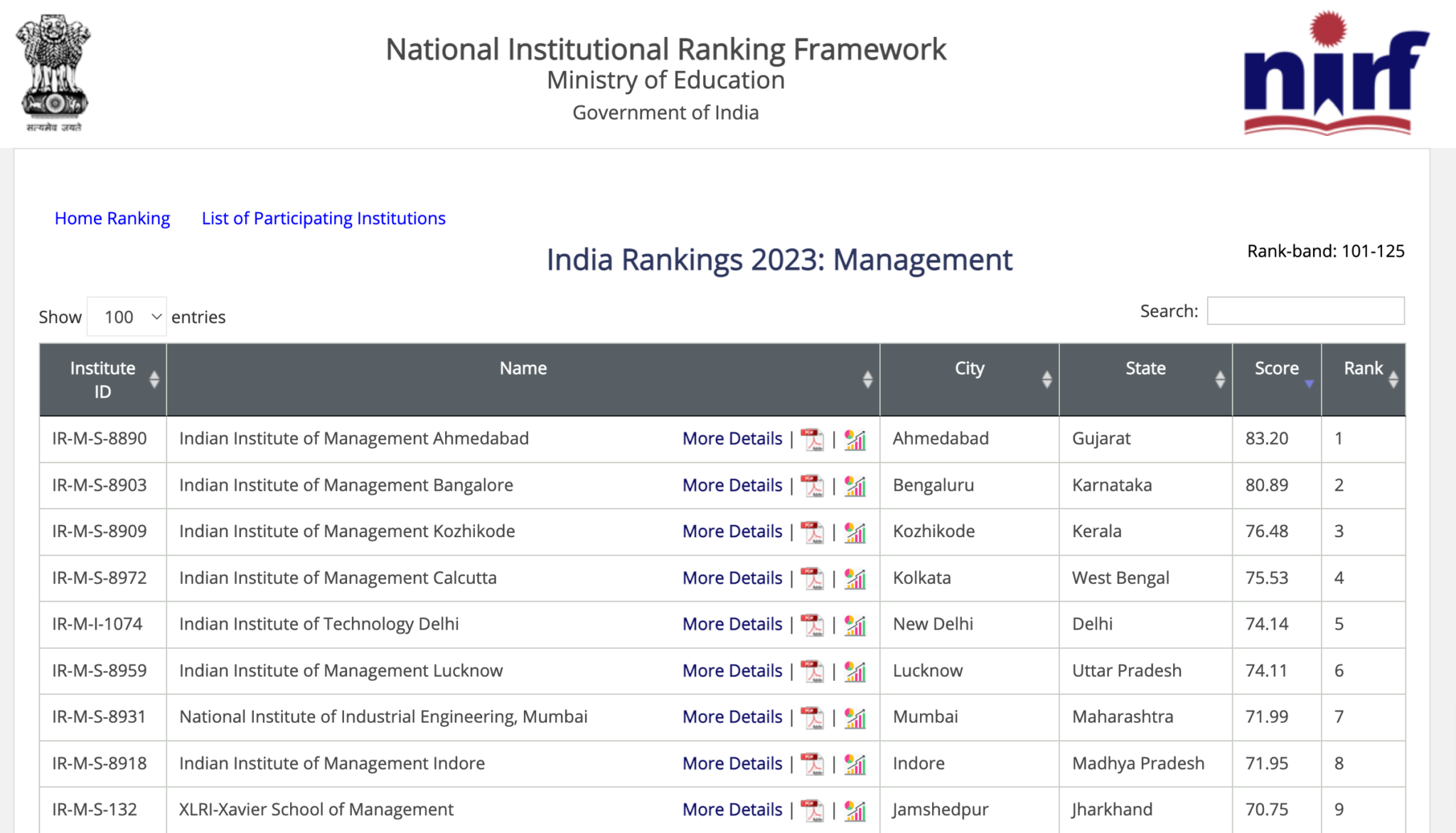This screenshot has height=833, width=1456.
Task: Sort by Score column header
Action: pos(1276,379)
